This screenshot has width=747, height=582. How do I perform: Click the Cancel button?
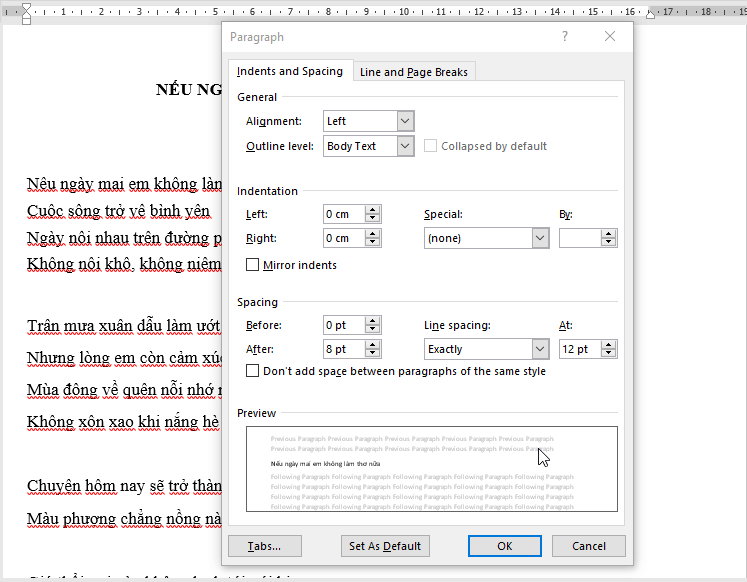click(x=589, y=546)
